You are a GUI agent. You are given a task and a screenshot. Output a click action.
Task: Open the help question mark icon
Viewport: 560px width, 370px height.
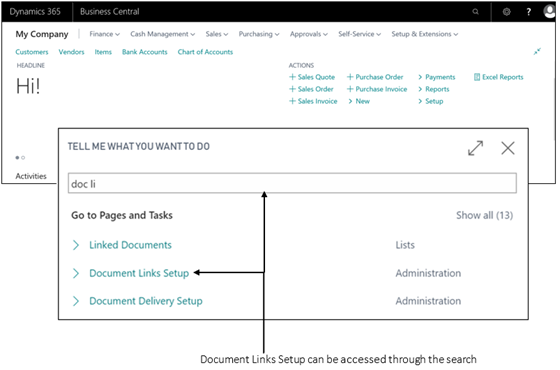click(x=529, y=12)
